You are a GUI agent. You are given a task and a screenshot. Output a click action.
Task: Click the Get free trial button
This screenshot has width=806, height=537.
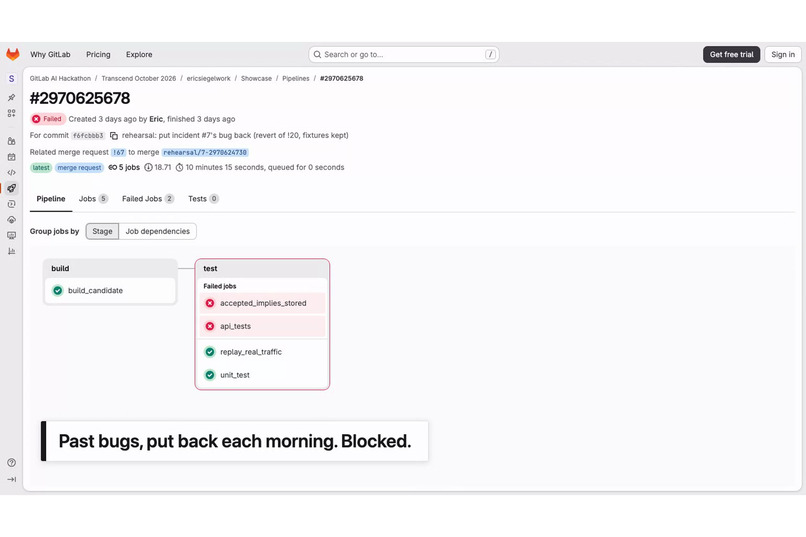click(731, 54)
